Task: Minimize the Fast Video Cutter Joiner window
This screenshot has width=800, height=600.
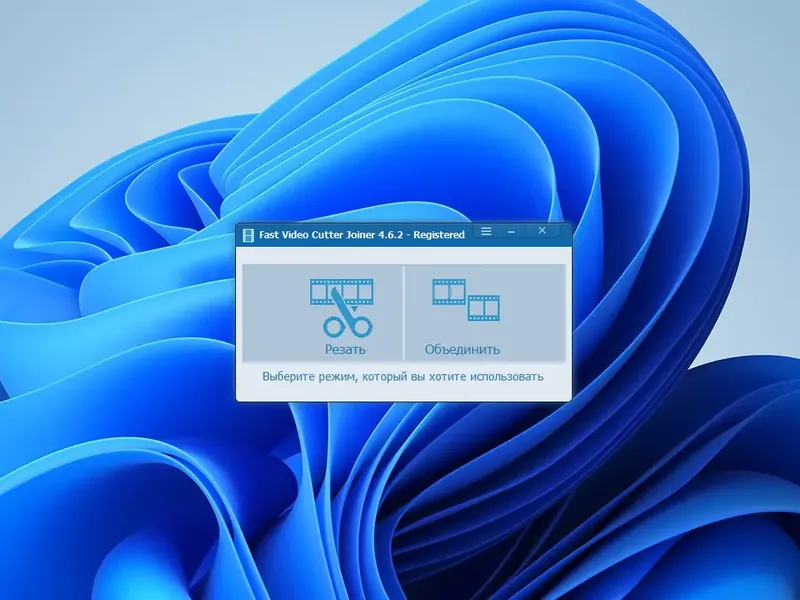Action: 511,232
